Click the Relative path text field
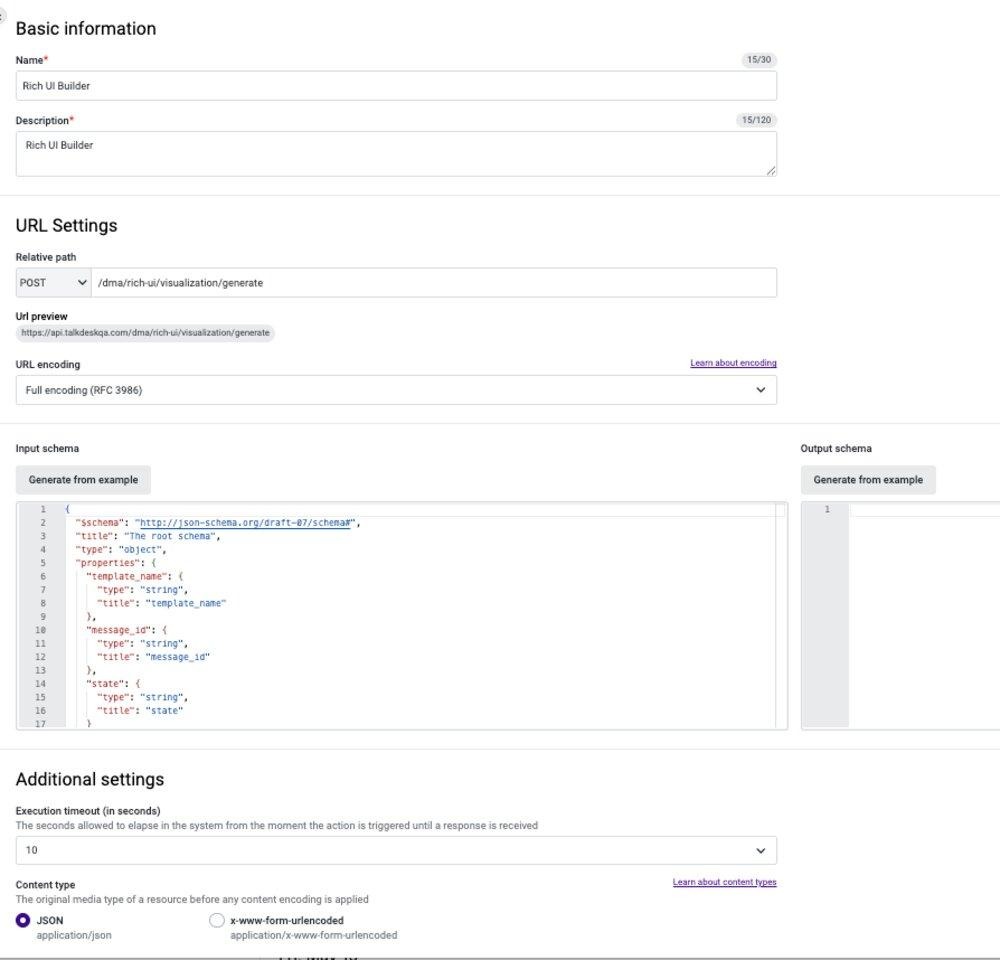The width and height of the screenshot is (1000, 960). point(434,283)
